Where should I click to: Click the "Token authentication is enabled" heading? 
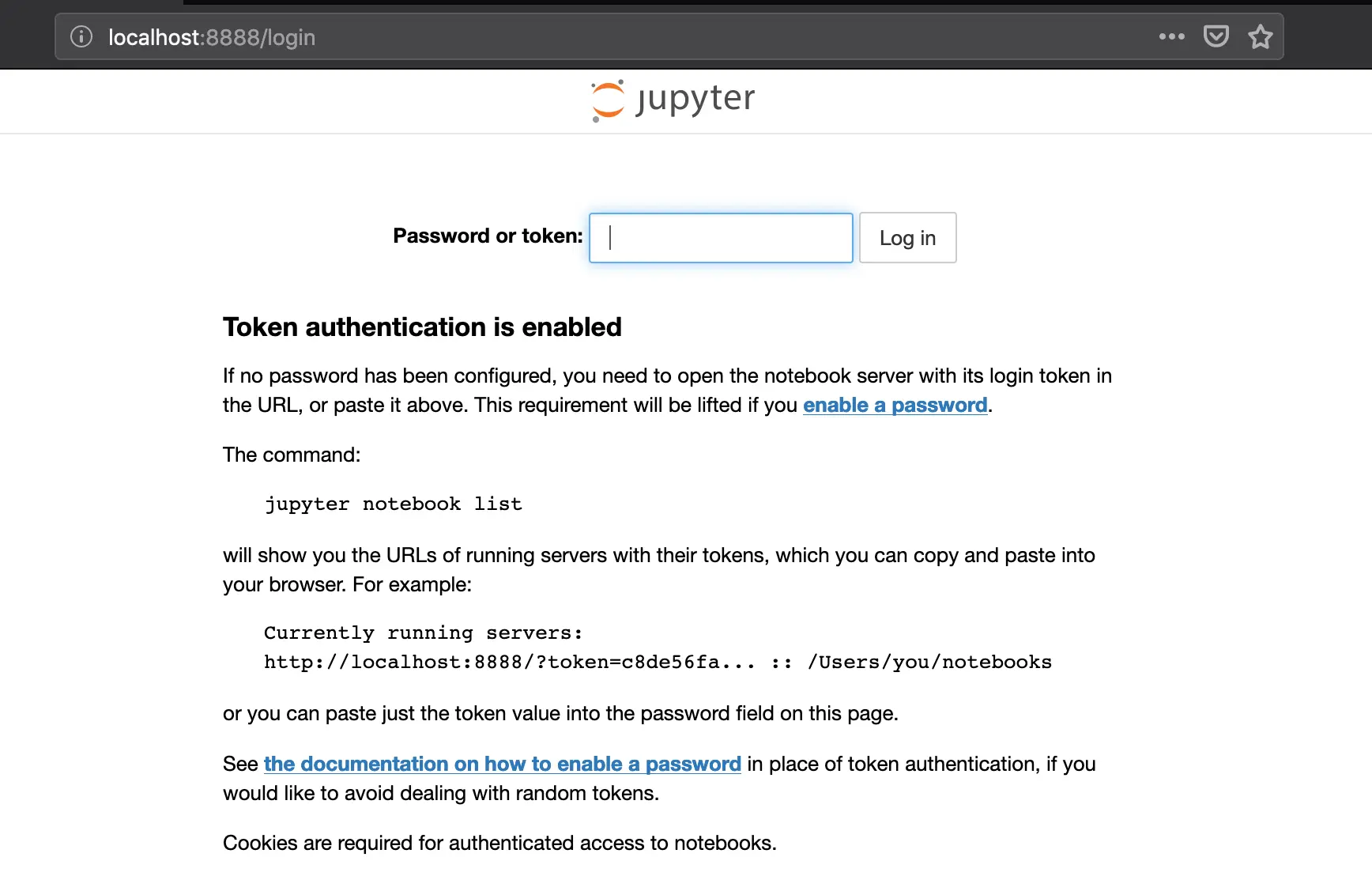(422, 327)
